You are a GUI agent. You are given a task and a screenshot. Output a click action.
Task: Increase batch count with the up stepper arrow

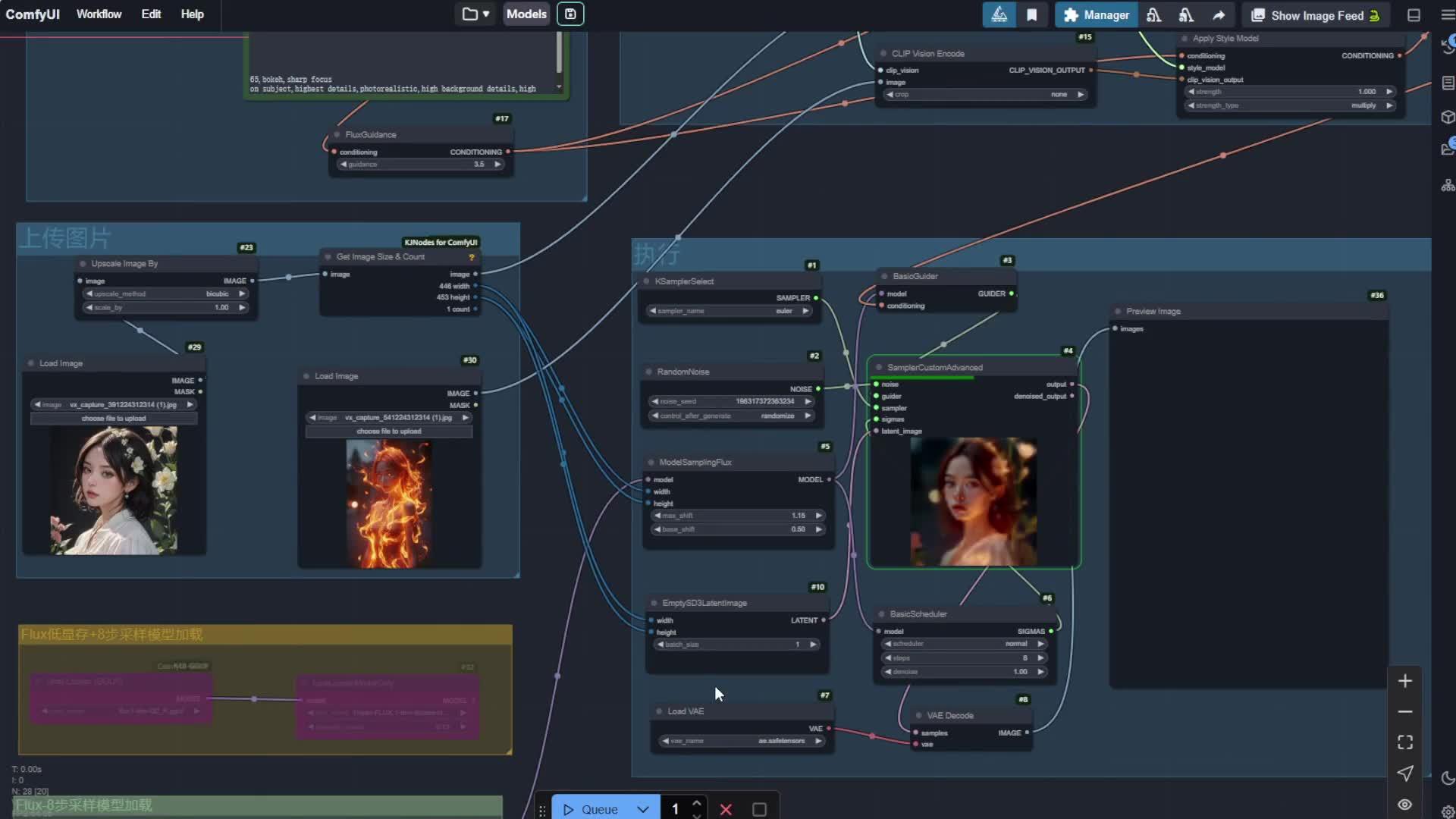[x=696, y=803]
